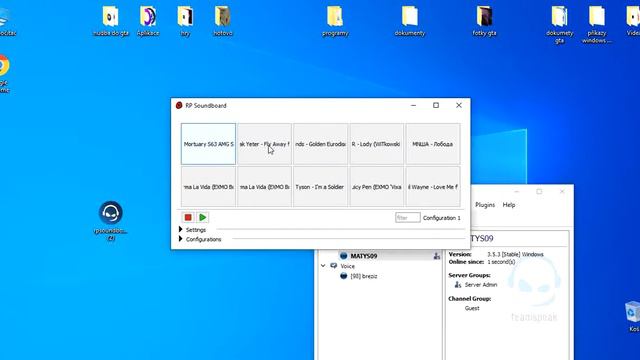
Task: Expand the Settings section
Action: [180, 229]
